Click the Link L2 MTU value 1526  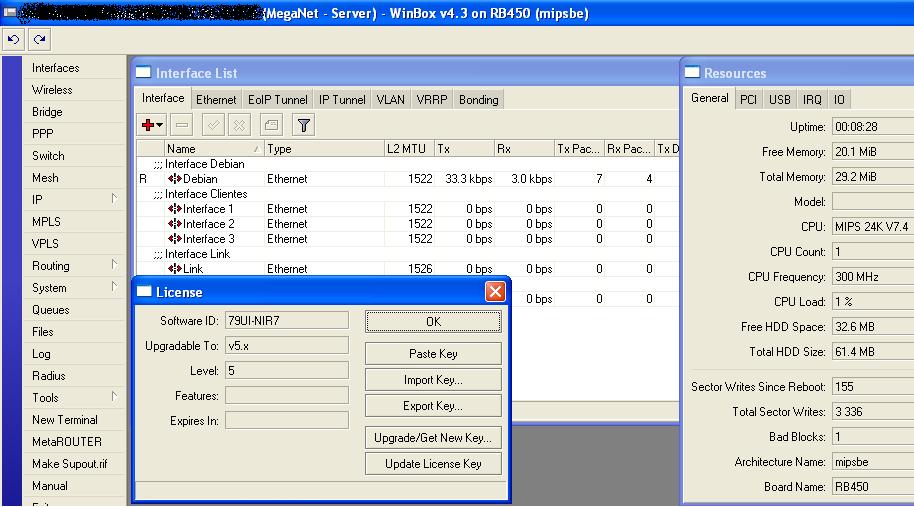click(420, 269)
